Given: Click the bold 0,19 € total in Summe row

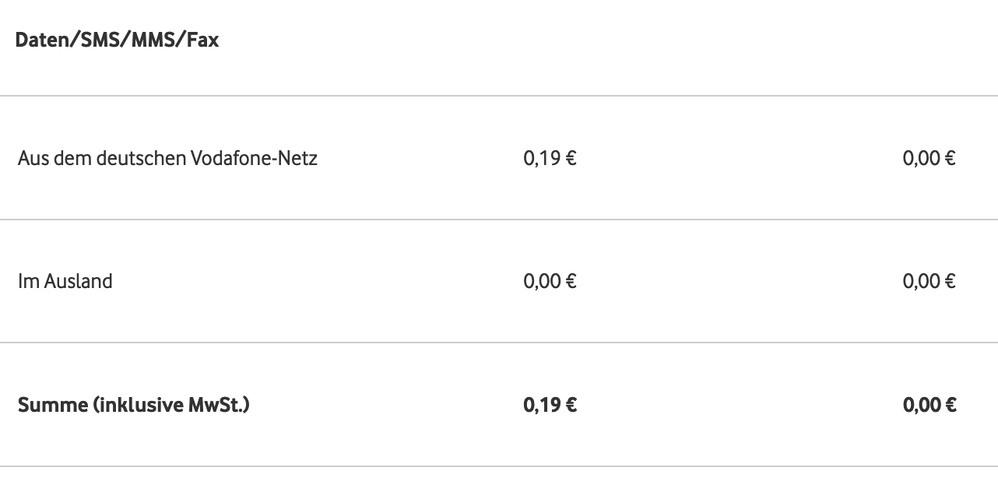Looking at the screenshot, I should pos(550,405).
